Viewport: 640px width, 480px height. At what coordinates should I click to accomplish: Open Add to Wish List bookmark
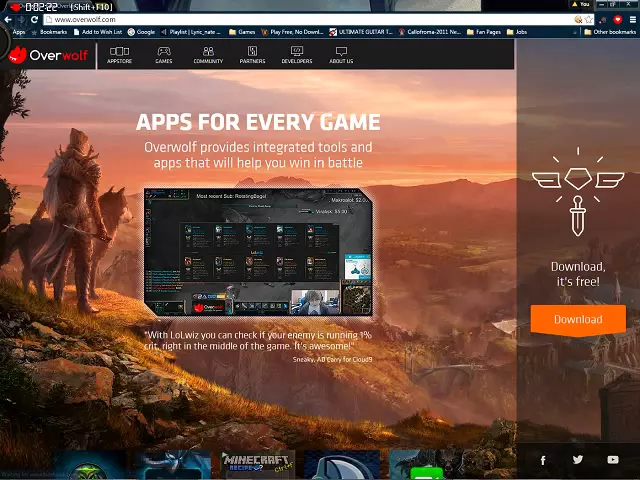click(x=98, y=32)
